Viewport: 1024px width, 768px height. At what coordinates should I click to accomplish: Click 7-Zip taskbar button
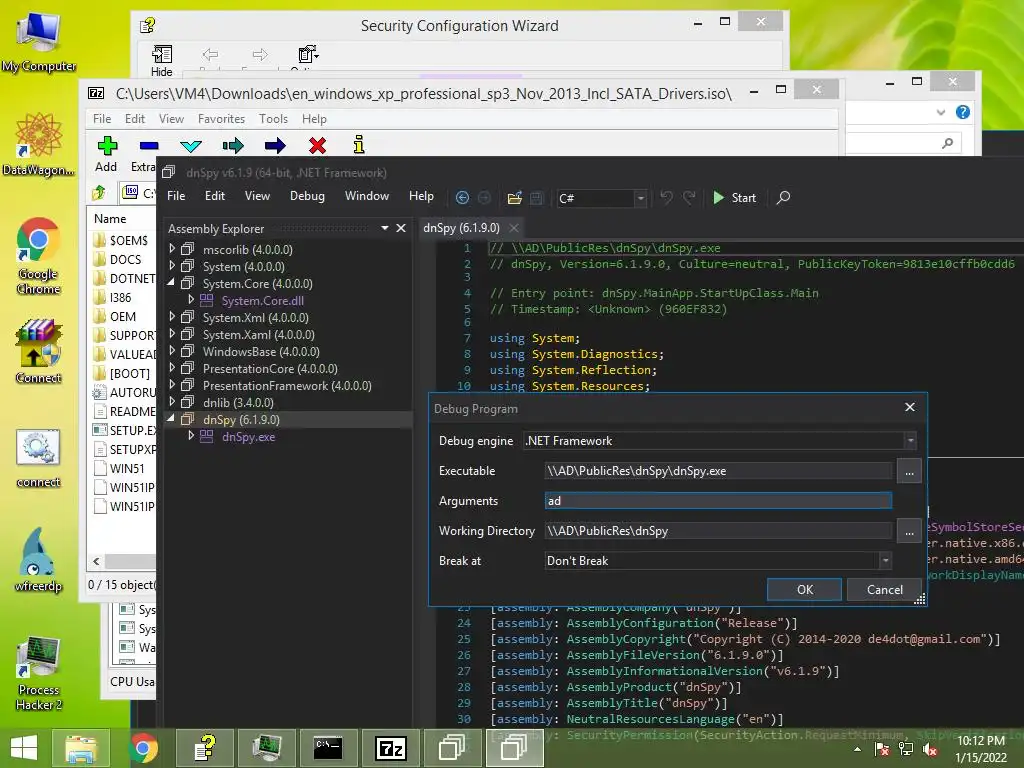391,748
